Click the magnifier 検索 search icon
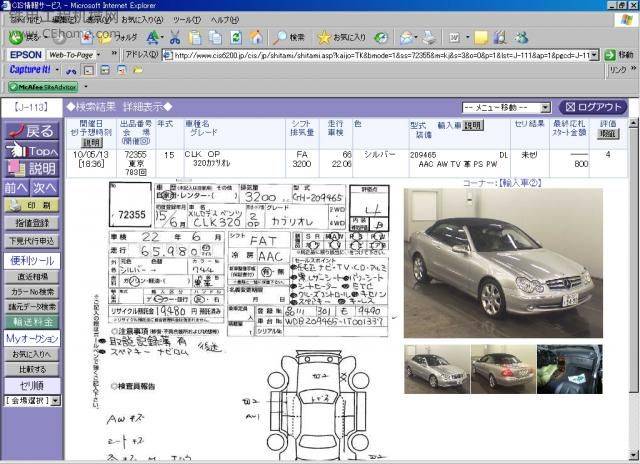 pos(289,38)
